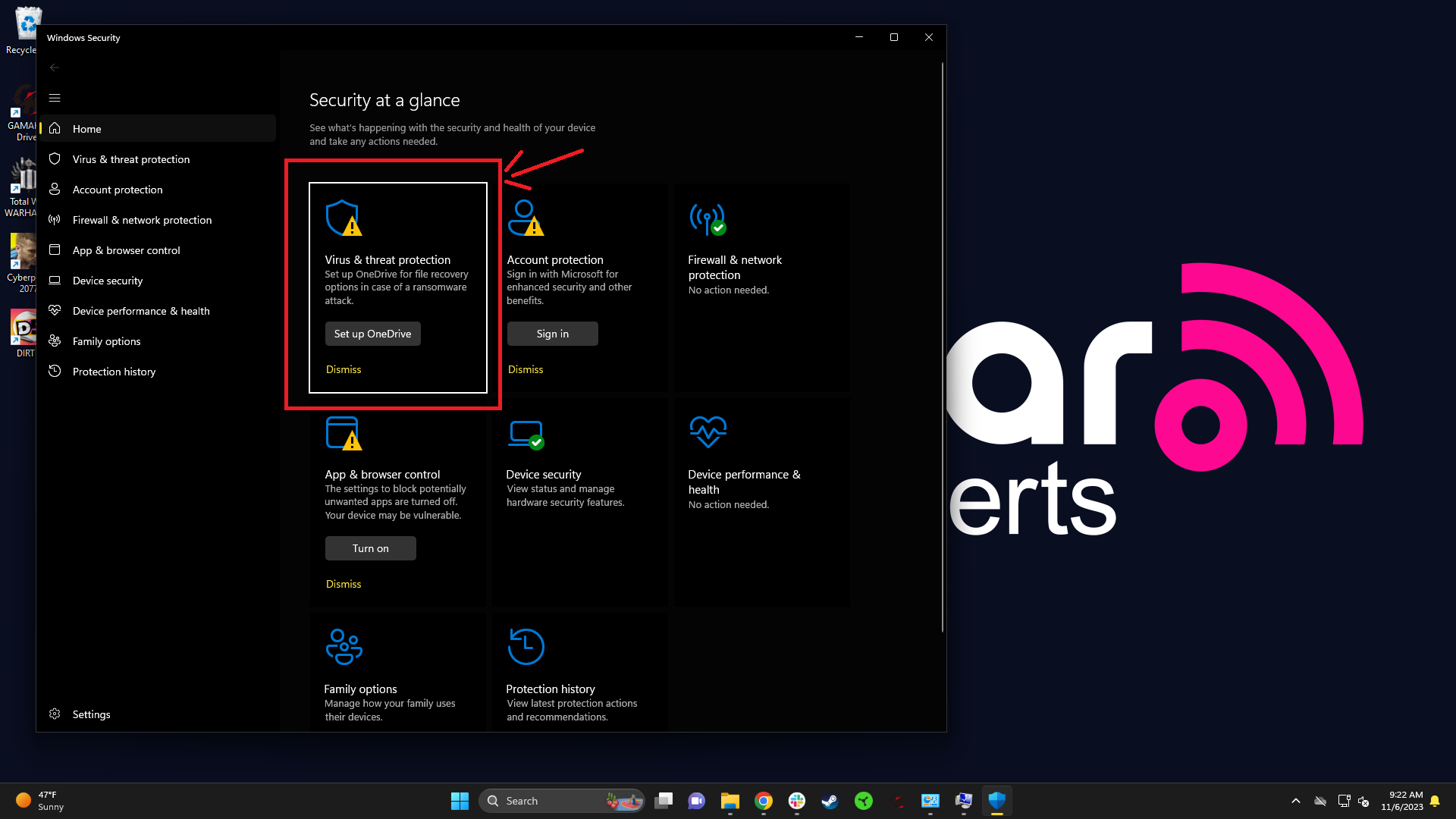Go to Firewall & network protection sidebar item
The height and width of the screenshot is (819, 1456).
[x=158, y=220]
